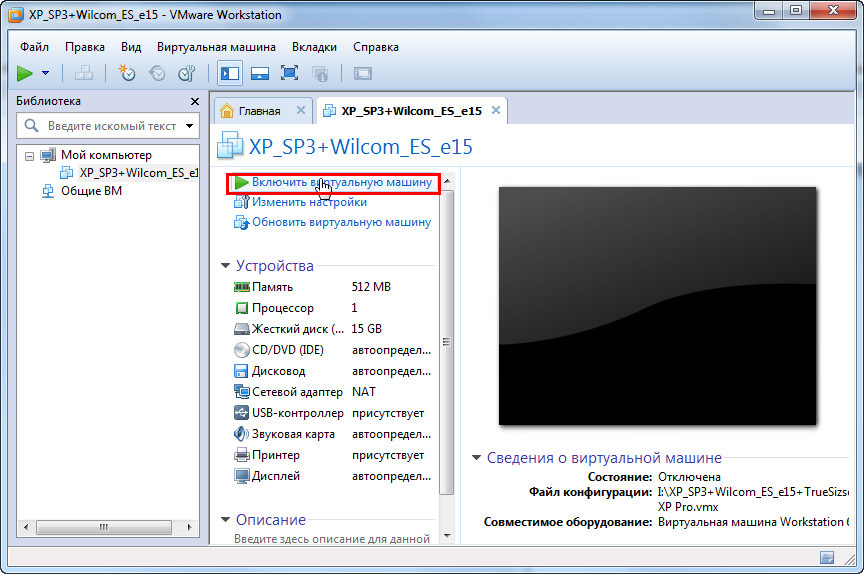Click the hard disk icon
The height and width of the screenshot is (574, 864).
coord(241,329)
